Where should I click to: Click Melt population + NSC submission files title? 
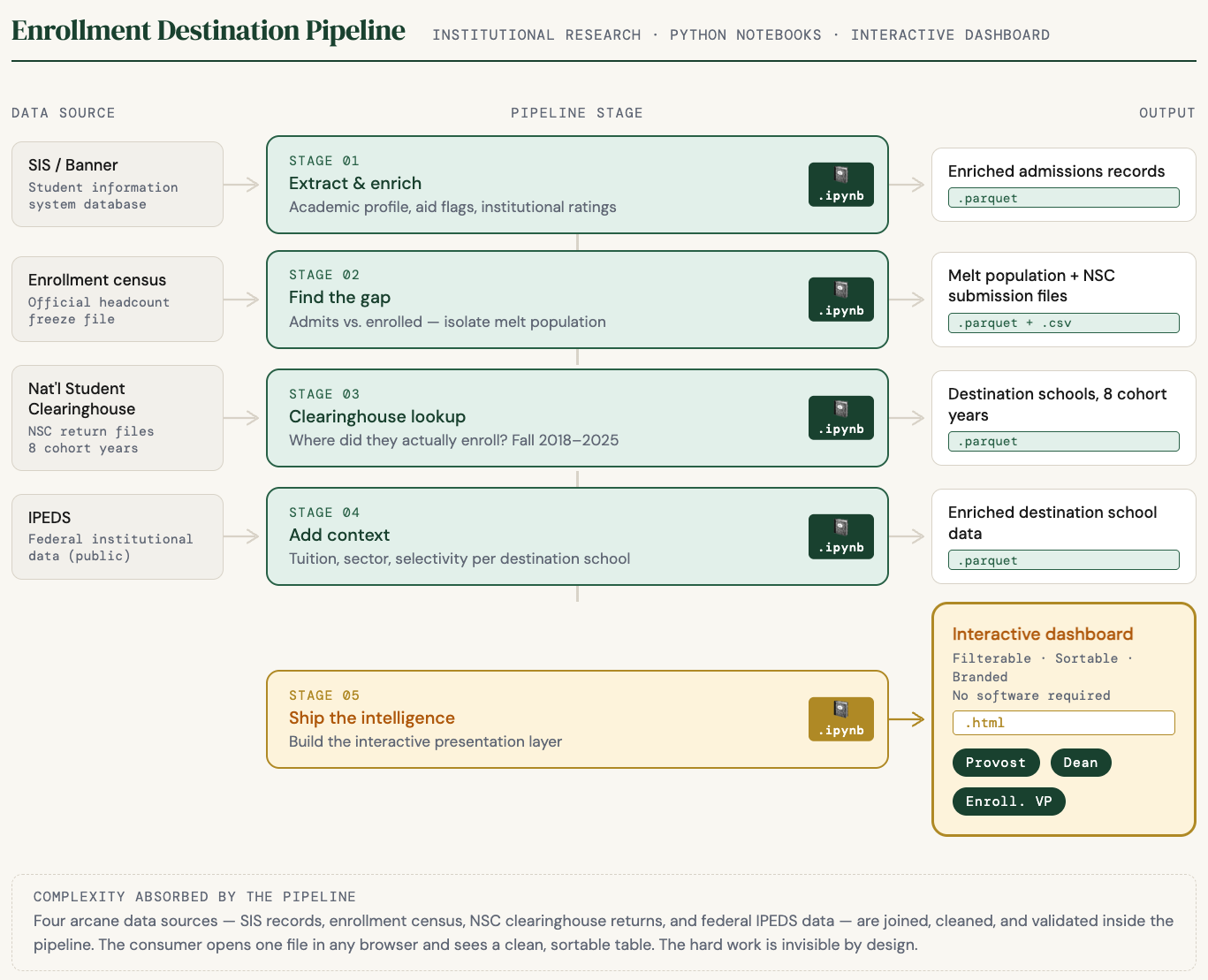[1031, 285]
